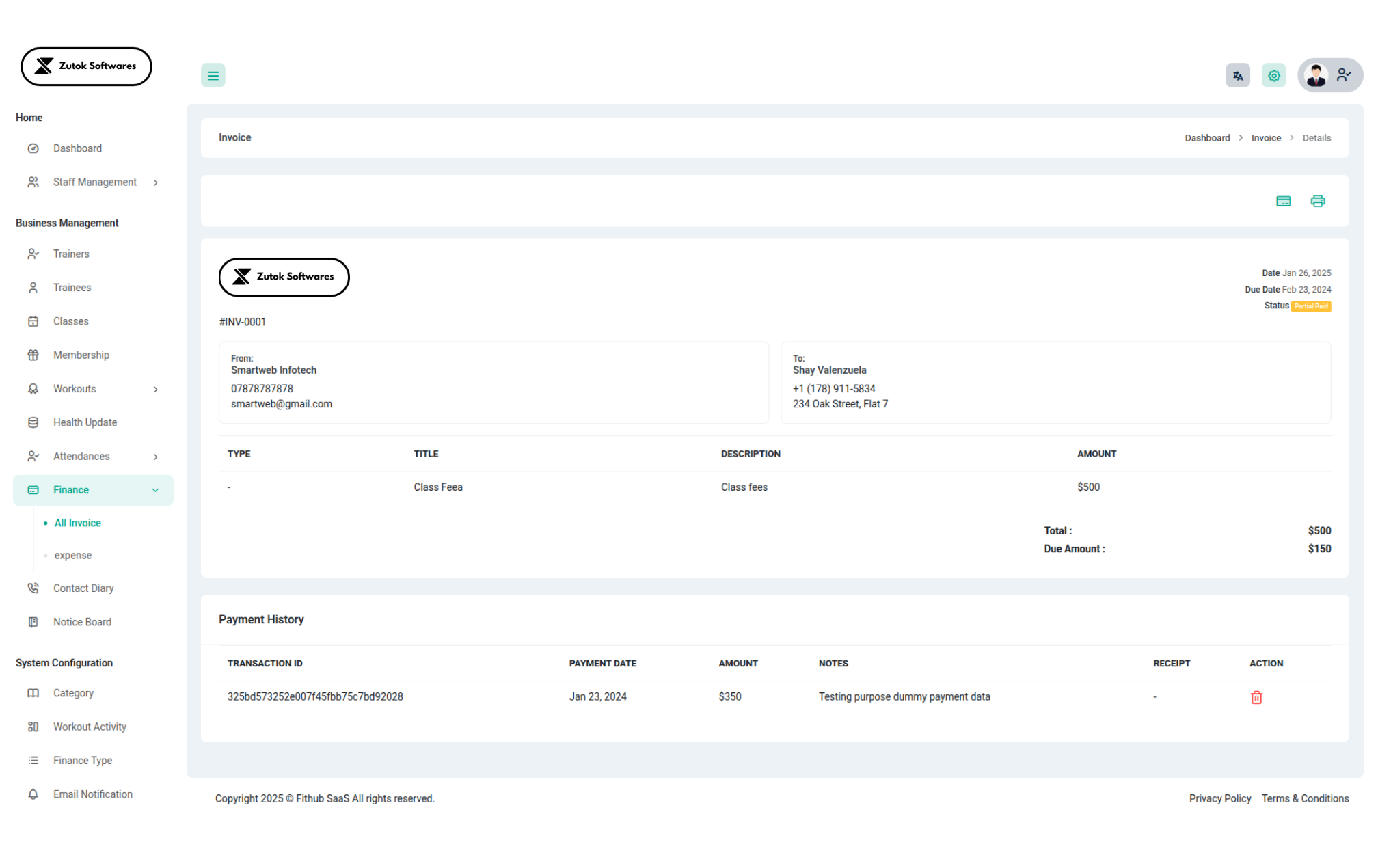The image size is (1378, 868).
Task: Click the Zutok Softwares sidebar logo
Action: (x=87, y=66)
